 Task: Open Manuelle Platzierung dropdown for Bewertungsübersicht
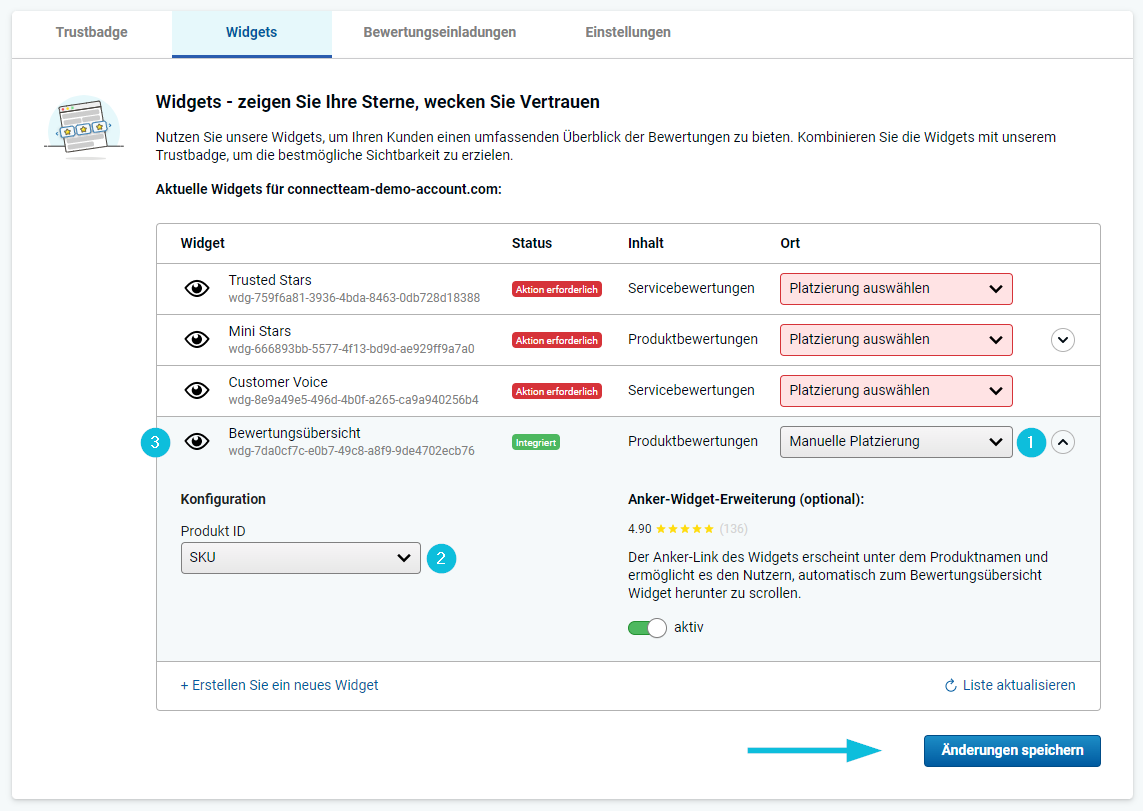coord(895,442)
